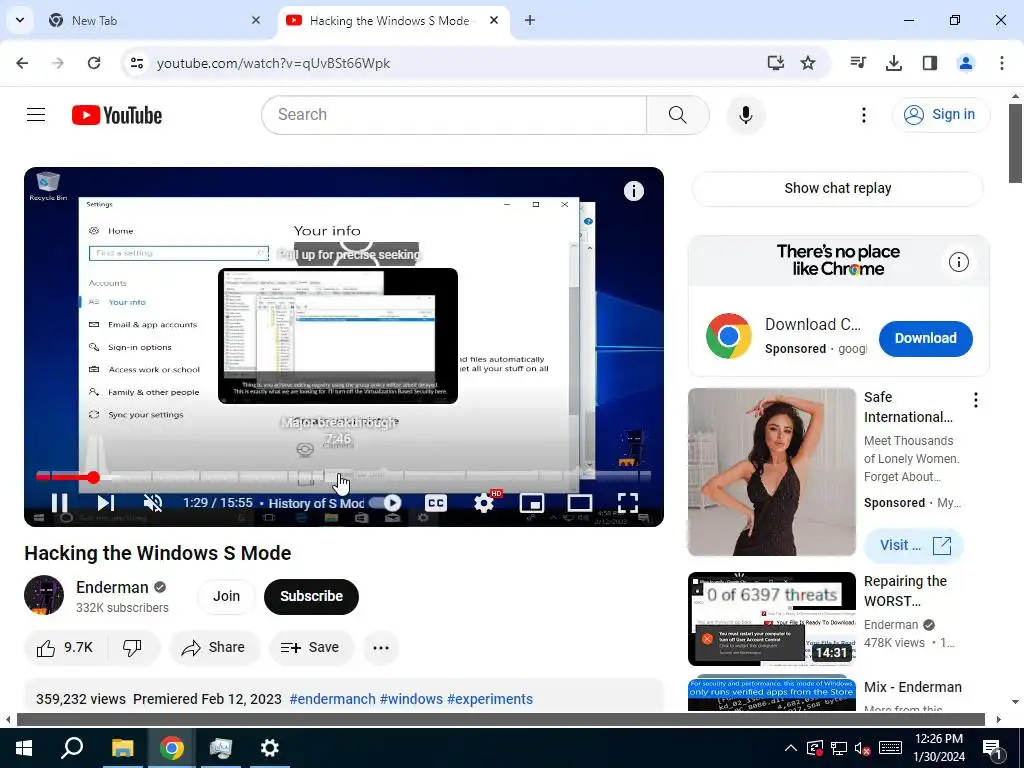Enter full screen mode
Screen dimensions: 1024x768
pos(628,502)
